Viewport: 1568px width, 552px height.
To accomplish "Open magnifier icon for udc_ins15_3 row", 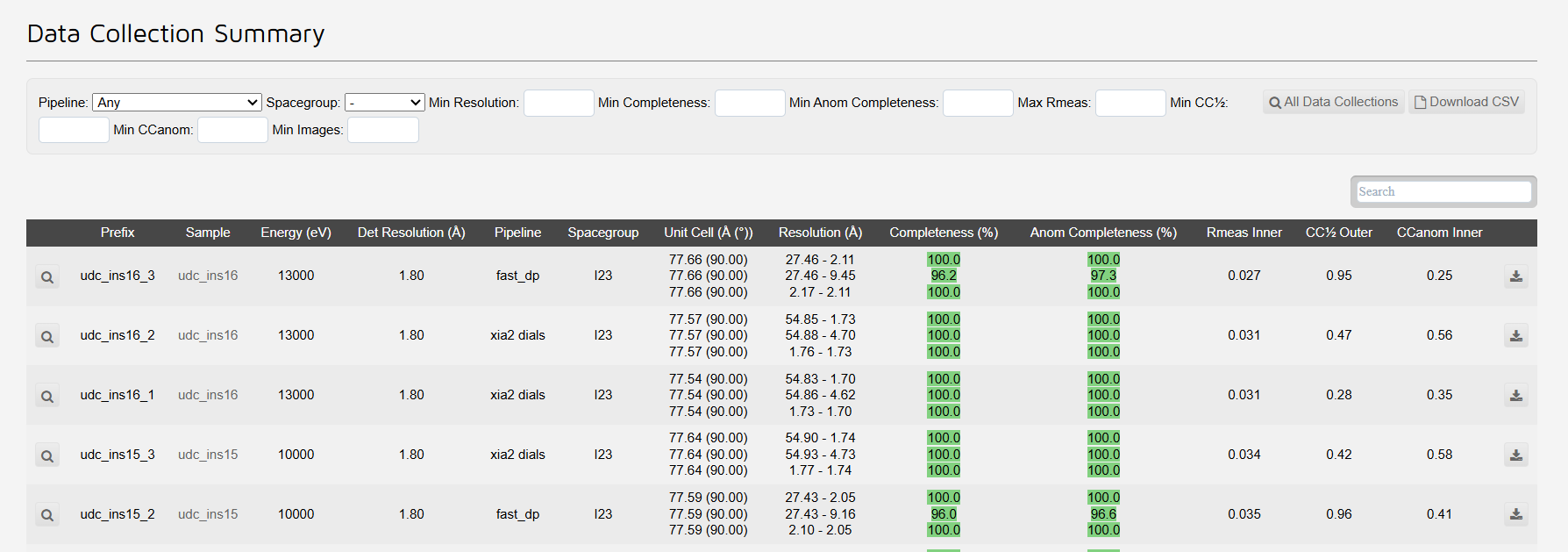I will pyautogui.click(x=47, y=455).
